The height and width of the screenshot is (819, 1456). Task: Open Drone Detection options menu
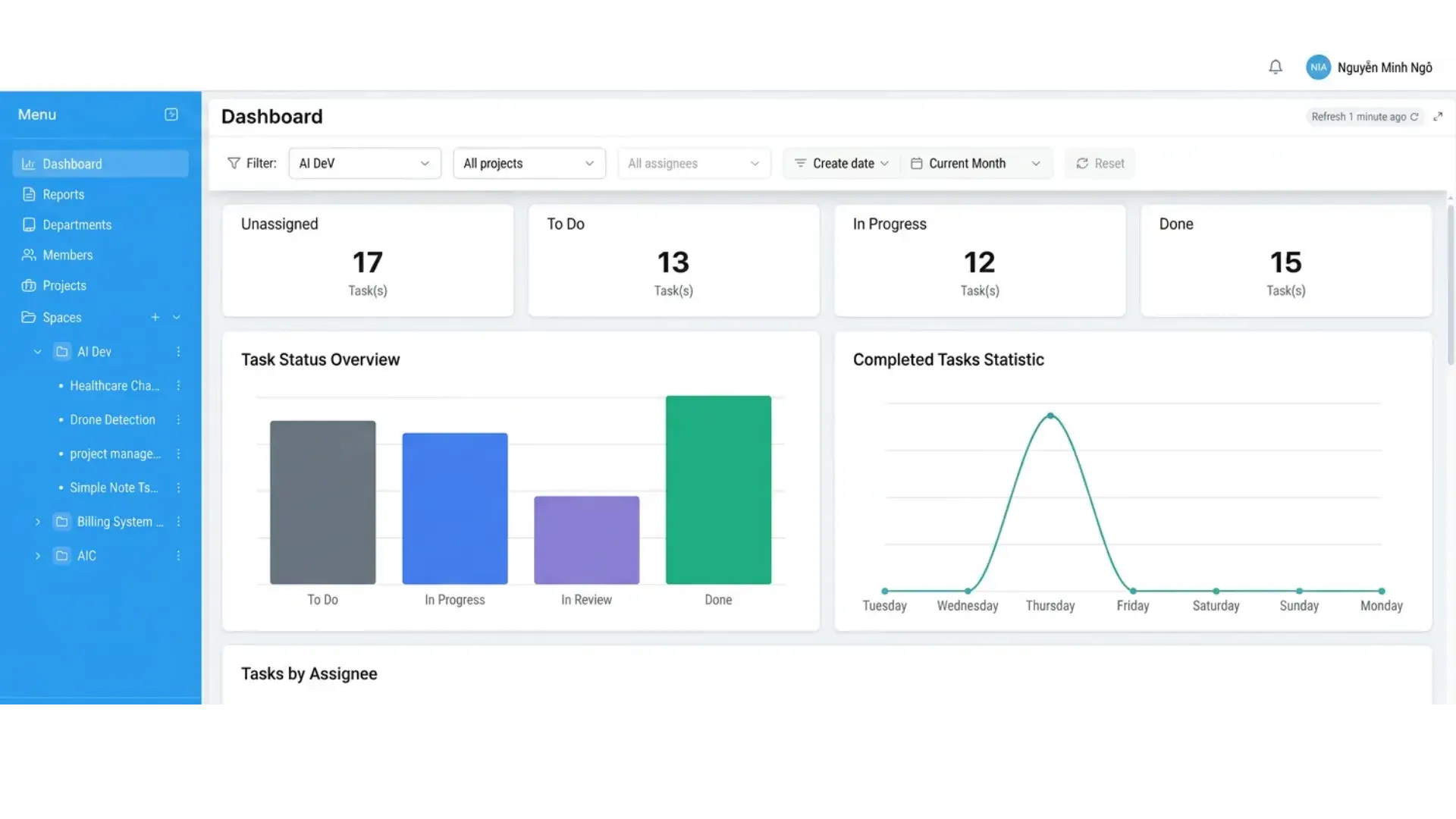point(178,419)
